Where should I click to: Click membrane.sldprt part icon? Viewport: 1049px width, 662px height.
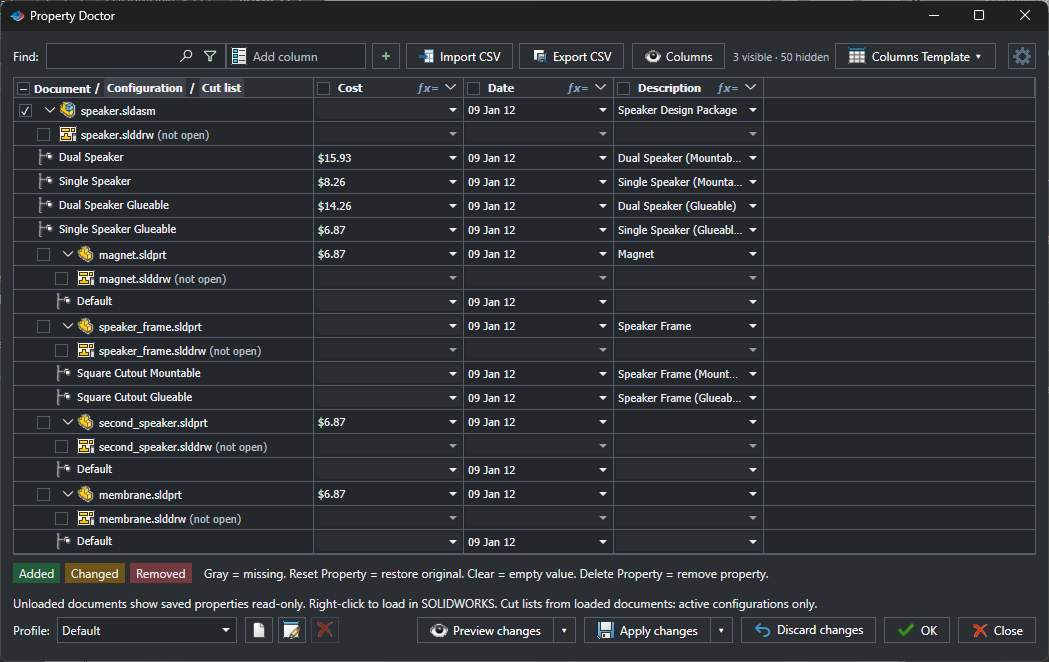[x=86, y=494]
